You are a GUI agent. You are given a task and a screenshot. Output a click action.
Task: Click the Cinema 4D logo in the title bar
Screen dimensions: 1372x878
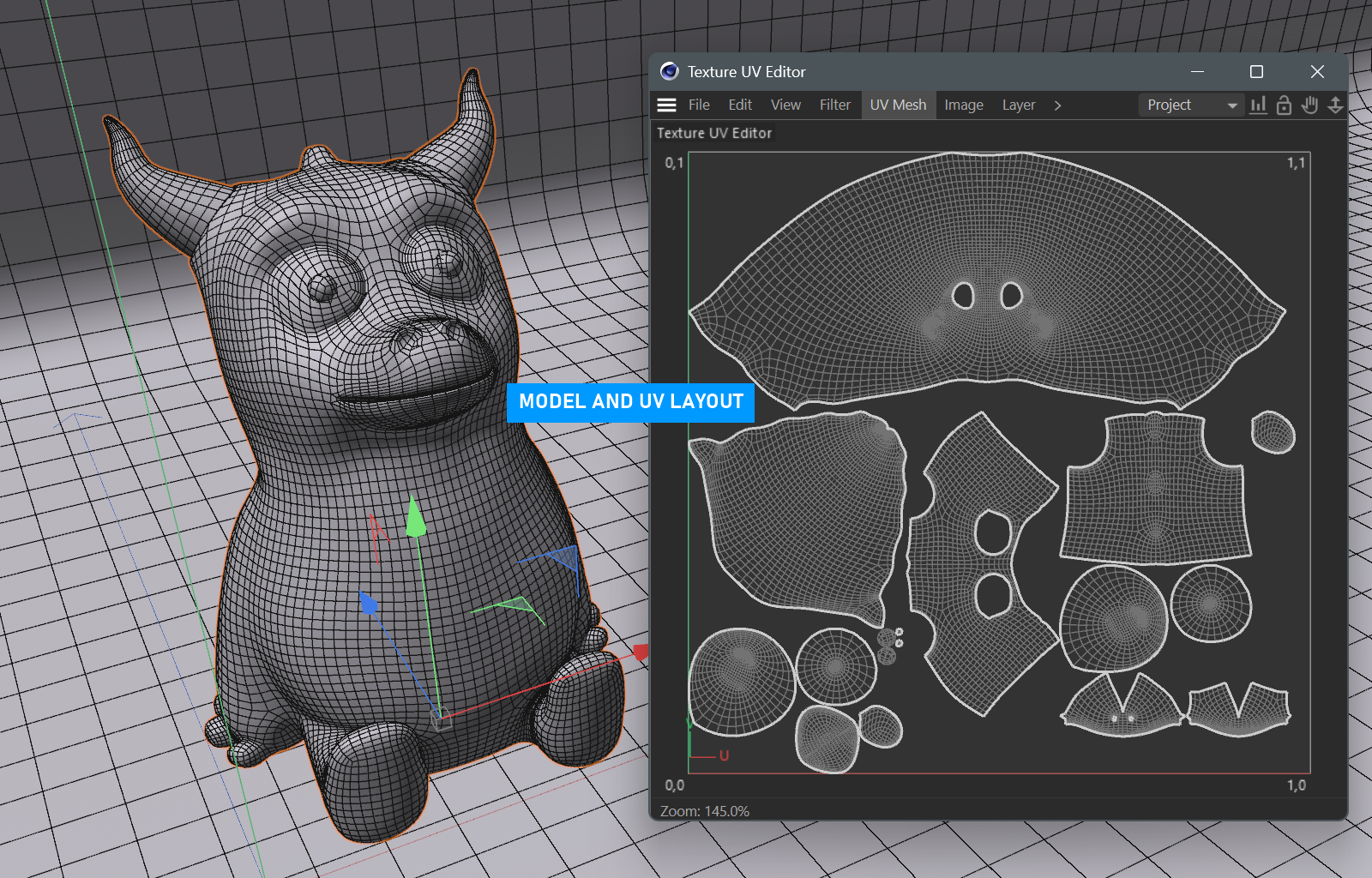coord(668,72)
